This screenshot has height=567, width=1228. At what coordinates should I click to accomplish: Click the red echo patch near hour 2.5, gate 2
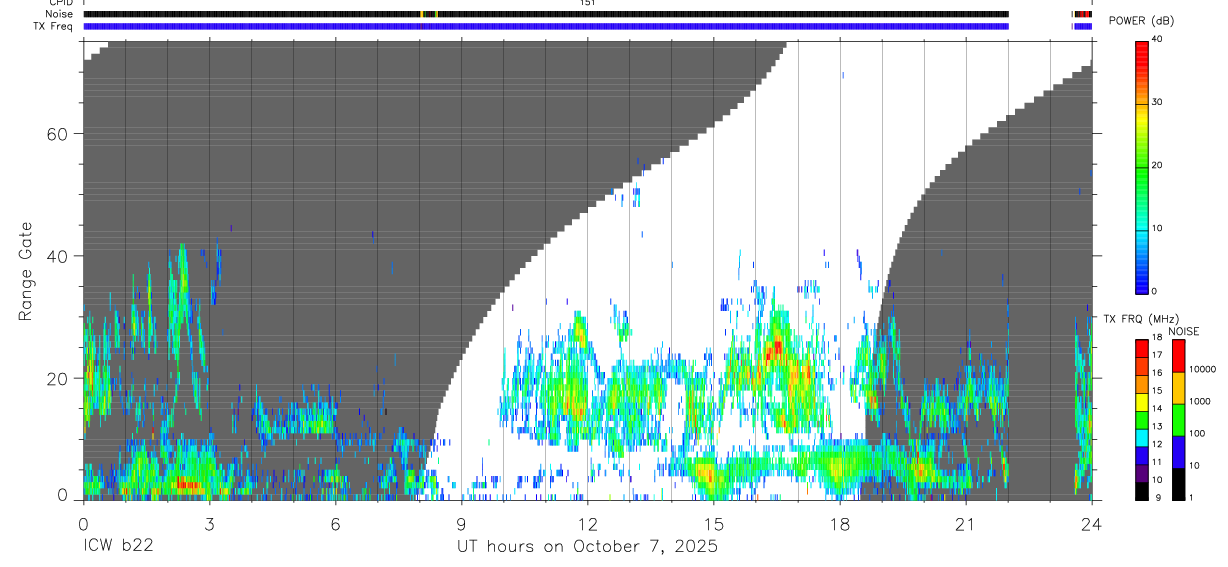187,485
